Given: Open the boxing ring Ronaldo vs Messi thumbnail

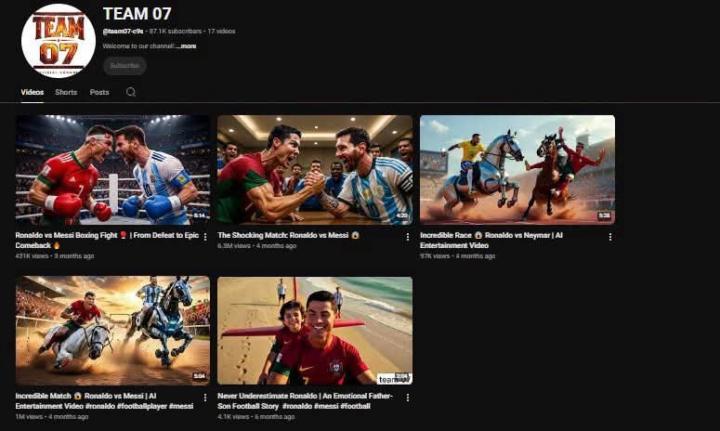Looking at the screenshot, I should (113, 170).
